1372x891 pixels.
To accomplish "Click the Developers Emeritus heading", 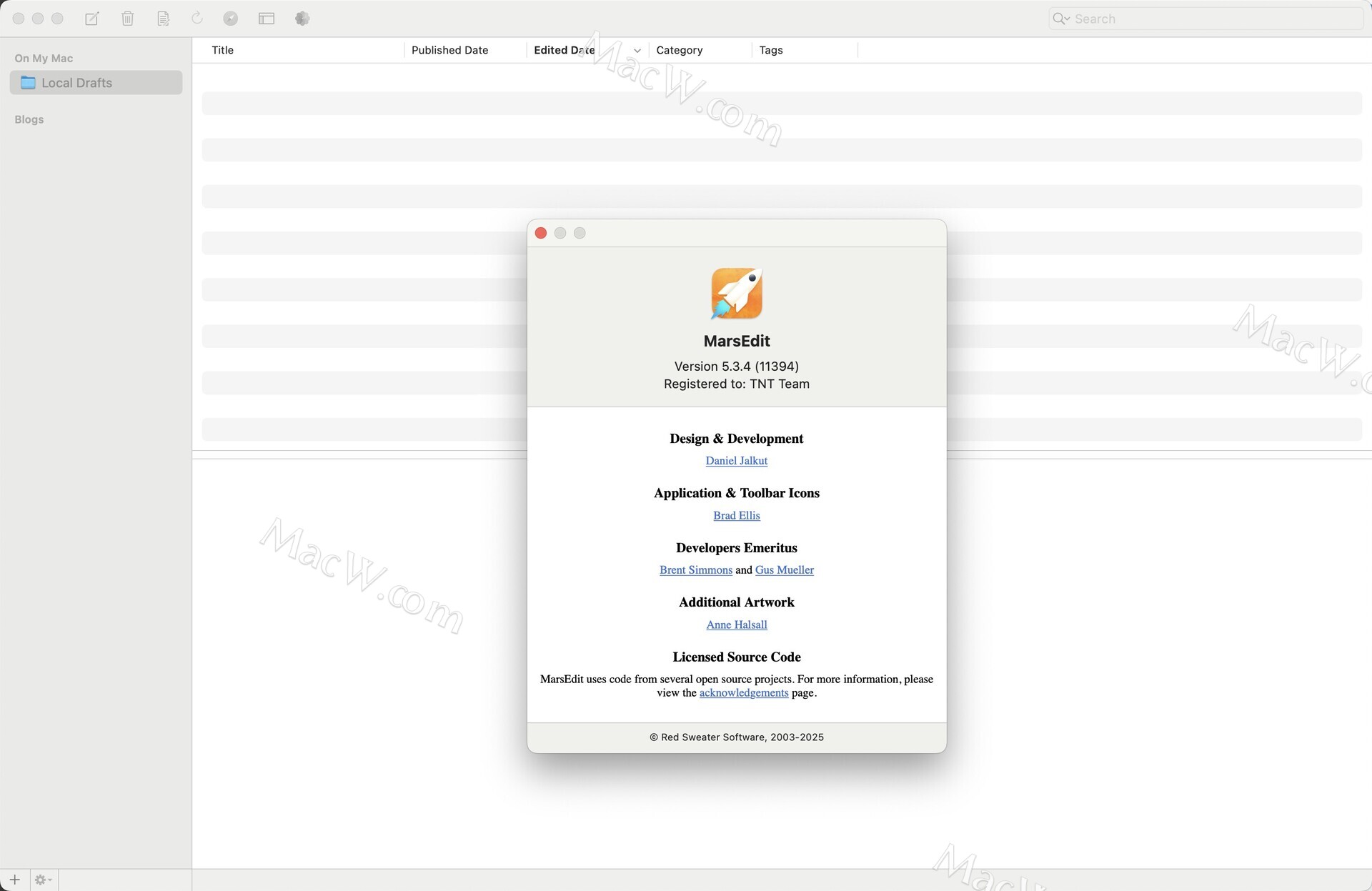I will 737,548.
